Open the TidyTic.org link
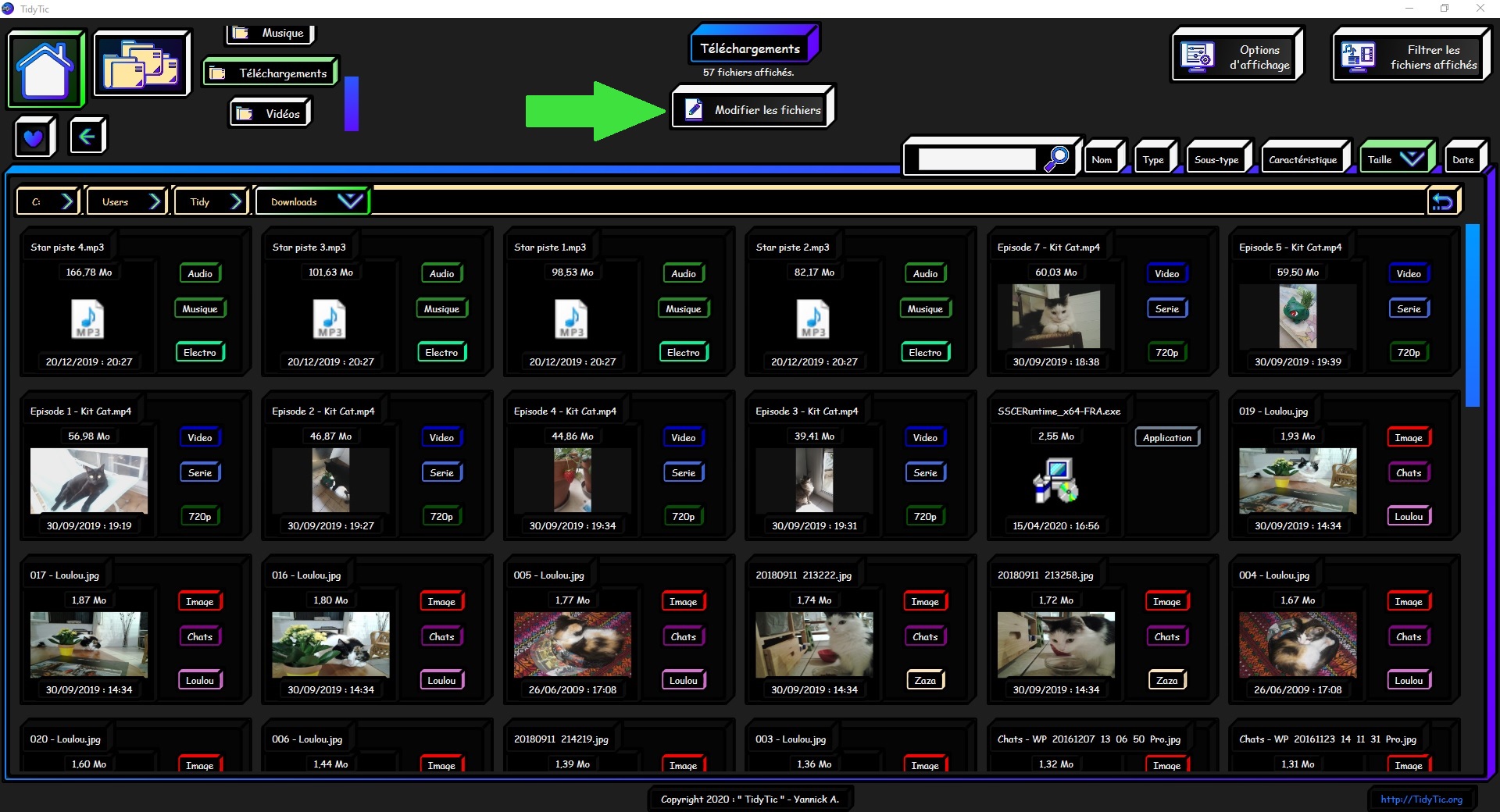 click(1420, 799)
